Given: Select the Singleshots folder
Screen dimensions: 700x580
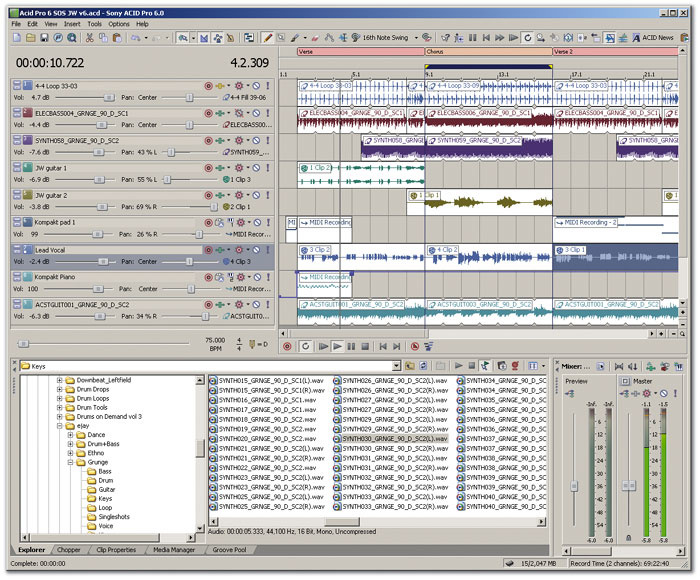Looking at the screenshot, I should point(108,517).
